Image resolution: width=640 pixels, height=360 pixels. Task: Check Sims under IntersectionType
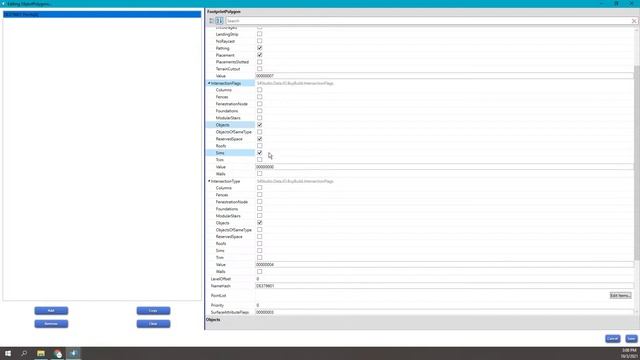260,251
